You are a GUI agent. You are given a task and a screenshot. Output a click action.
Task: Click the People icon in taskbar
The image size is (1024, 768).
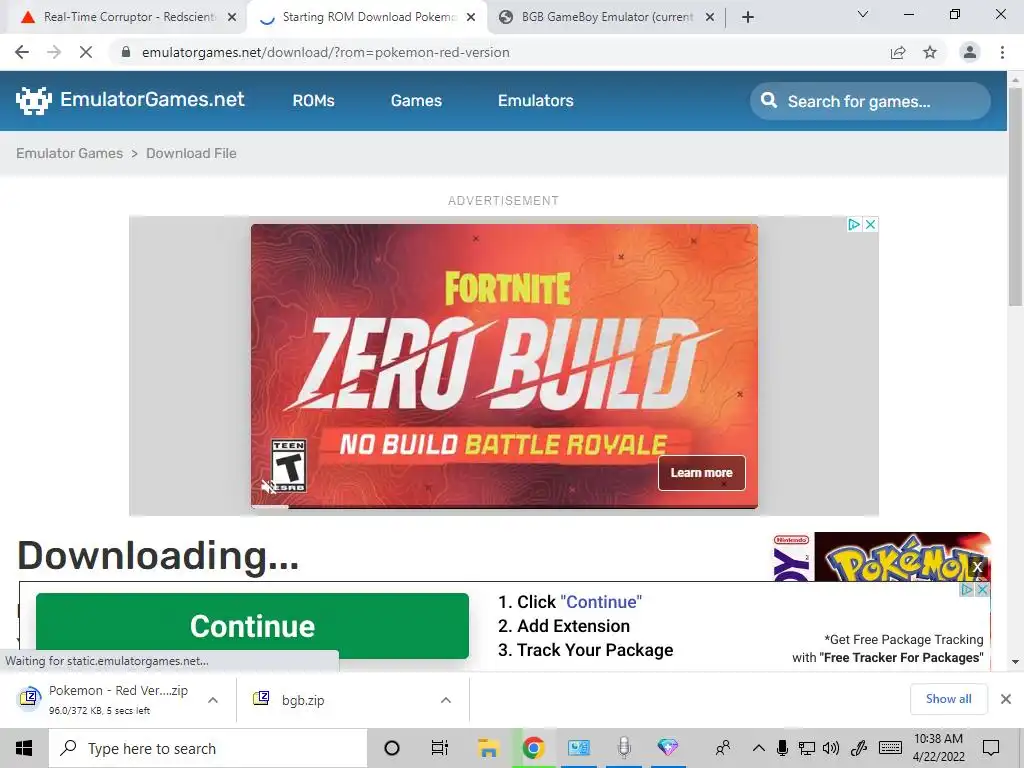[x=723, y=748]
